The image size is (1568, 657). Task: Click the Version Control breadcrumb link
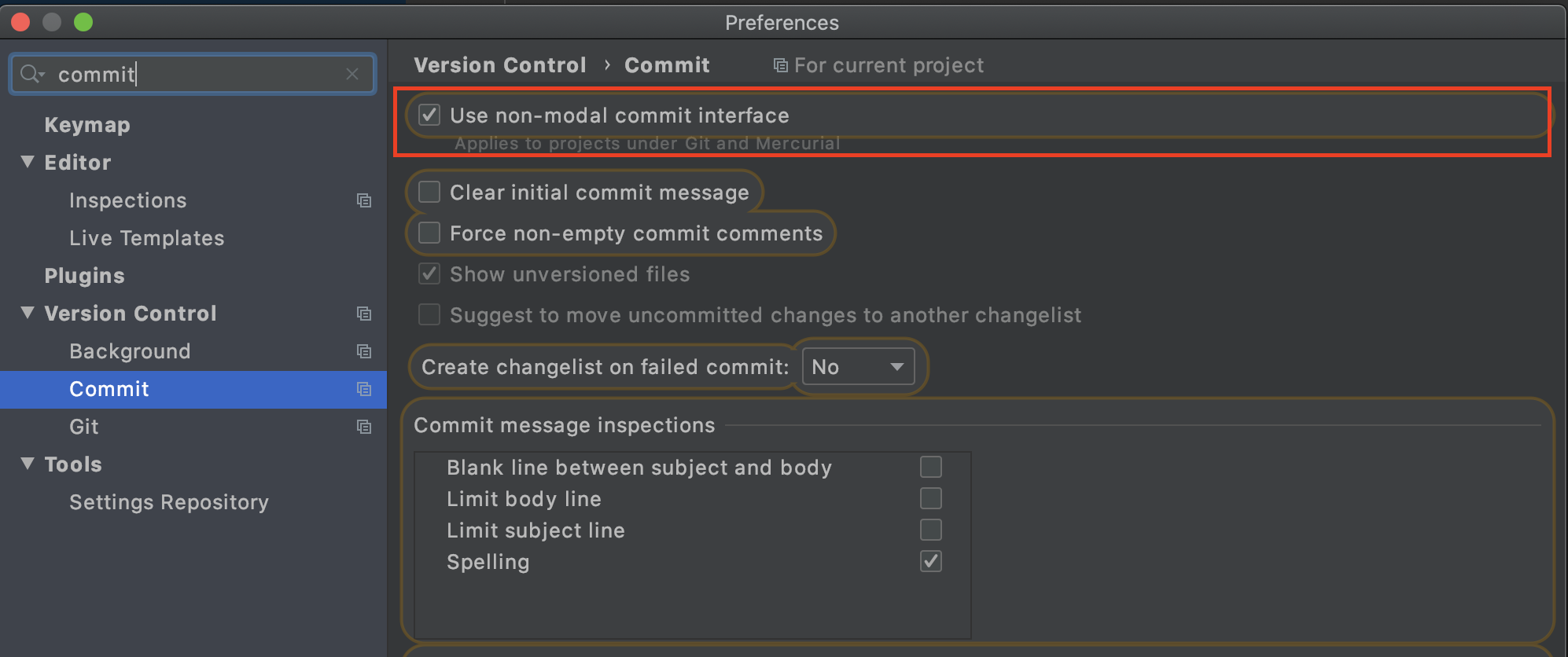tap(500, 65)
